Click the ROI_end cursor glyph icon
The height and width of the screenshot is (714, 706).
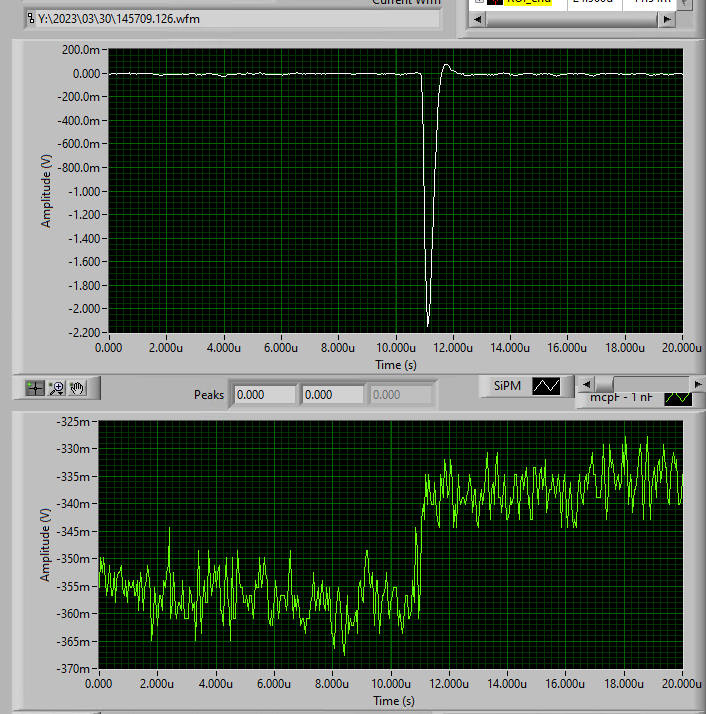[x=495, y=2]
